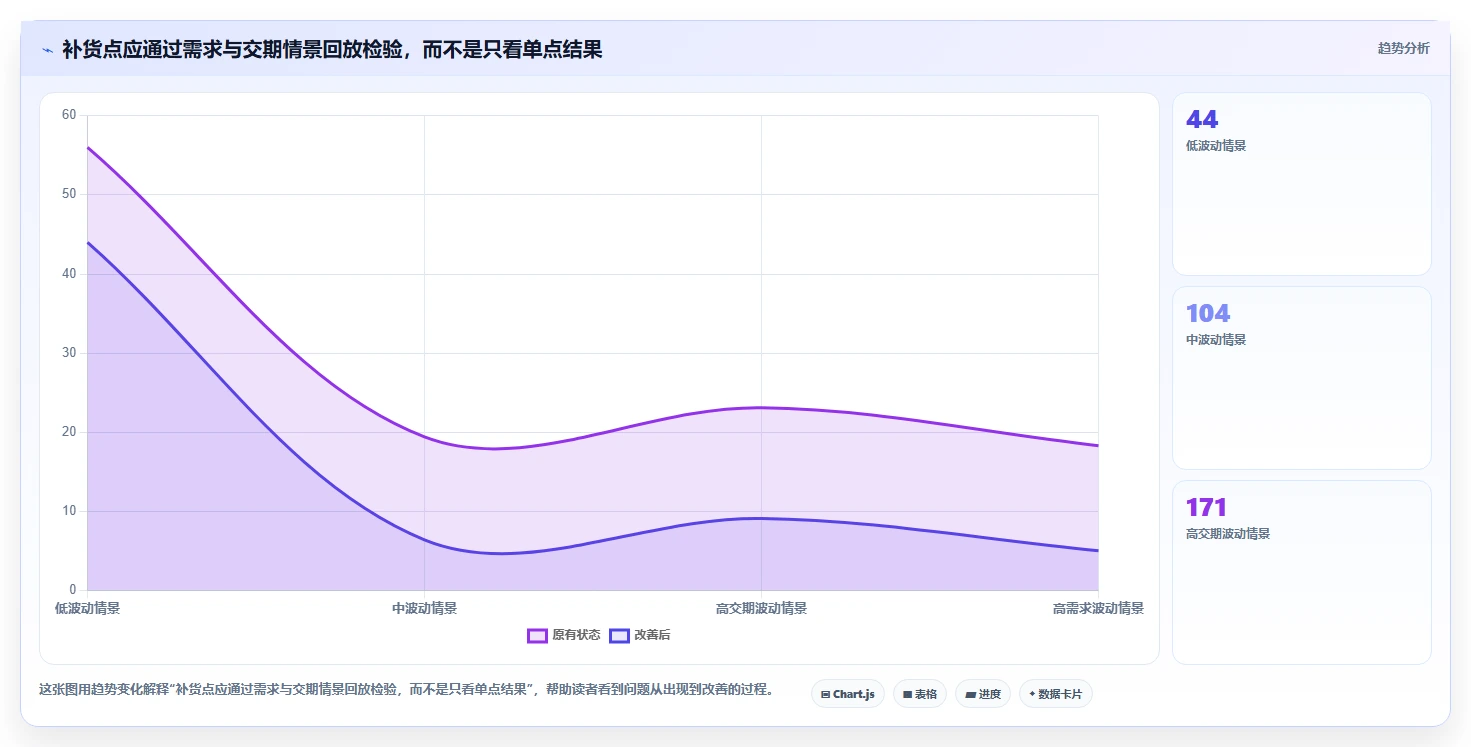The image size is (1471, 747).
Task: Click the value 171 in the card
Action: [1205, 508]
